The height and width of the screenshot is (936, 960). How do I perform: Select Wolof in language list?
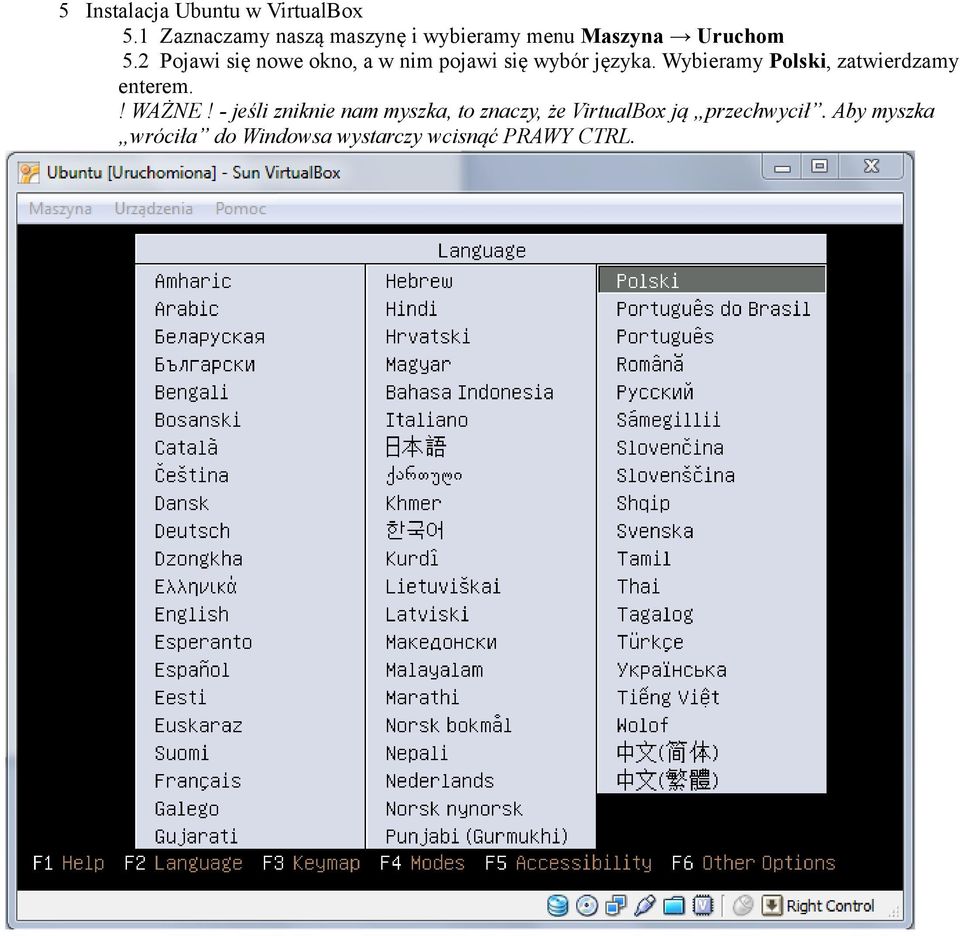(642, 725)
